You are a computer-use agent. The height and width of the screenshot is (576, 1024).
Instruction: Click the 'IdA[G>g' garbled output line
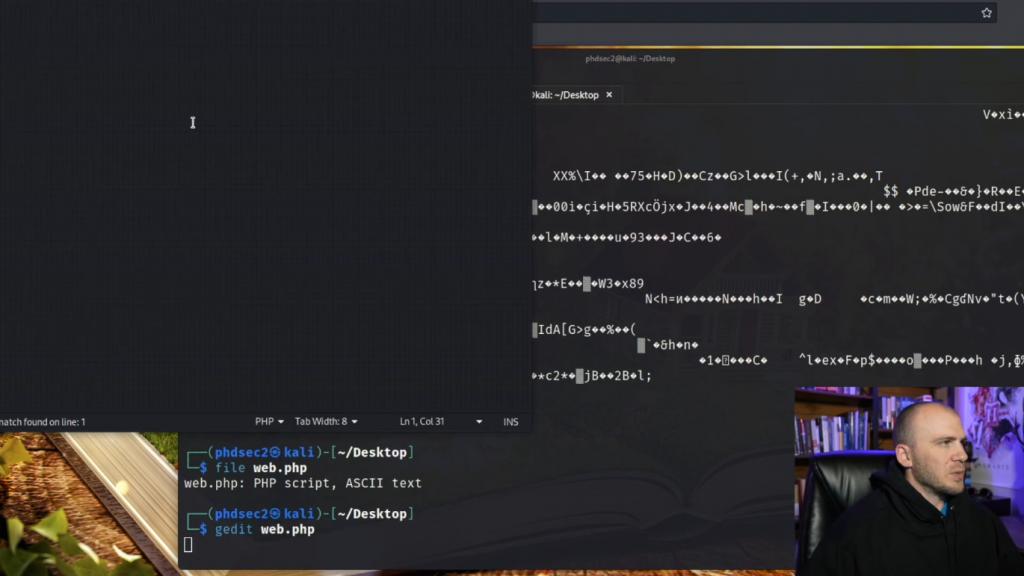click(585, 330)
